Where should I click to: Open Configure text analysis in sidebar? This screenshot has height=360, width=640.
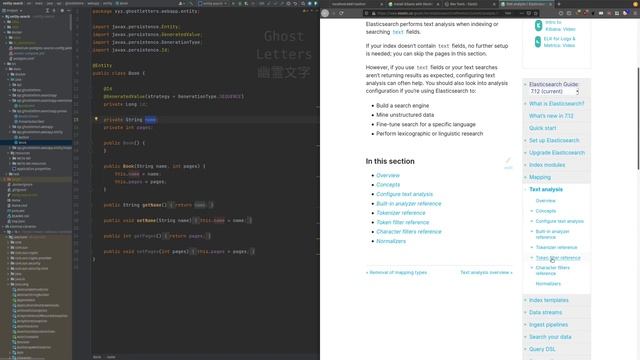(x=560, y=221)
